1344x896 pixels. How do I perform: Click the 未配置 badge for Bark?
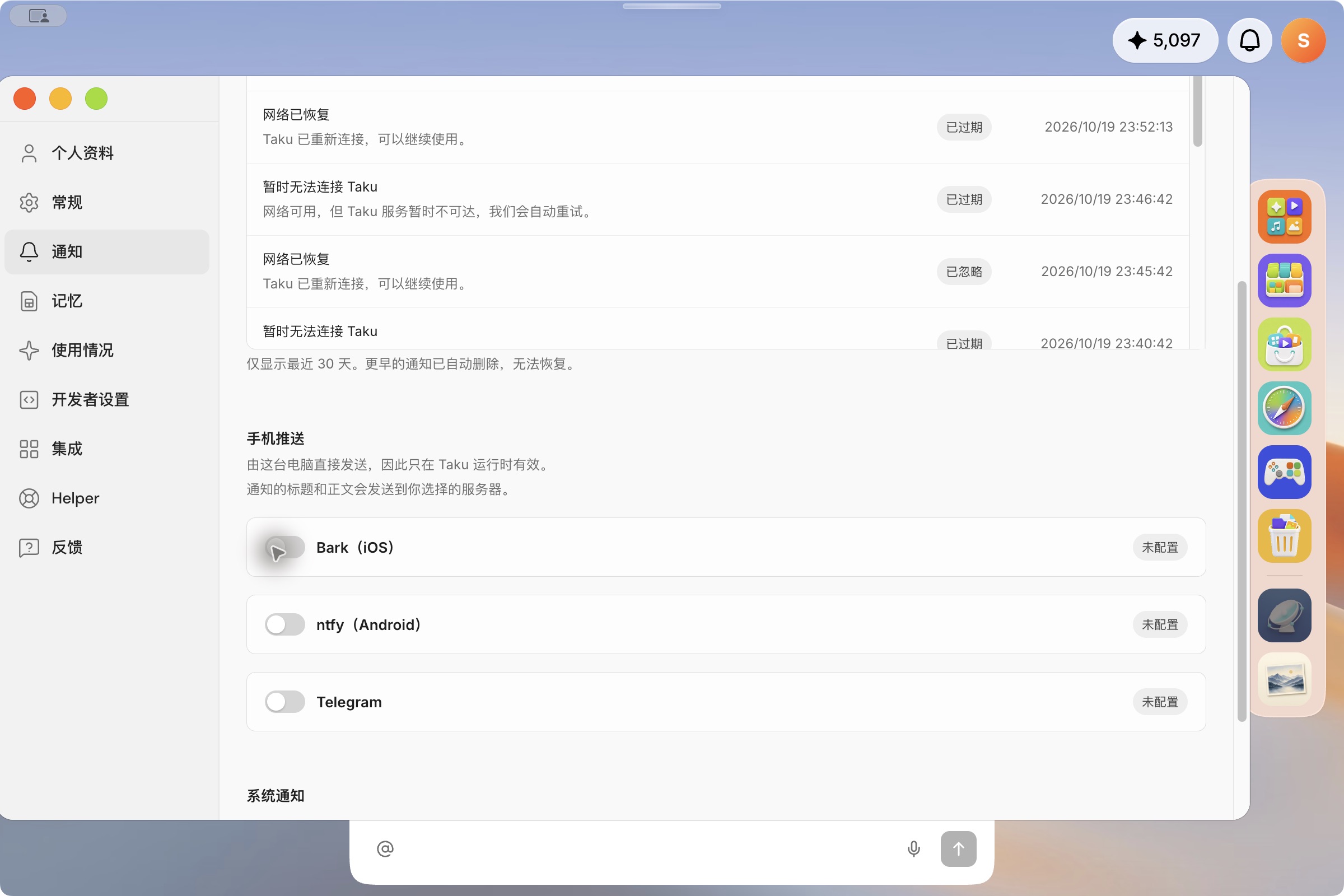coord(1159,548)
